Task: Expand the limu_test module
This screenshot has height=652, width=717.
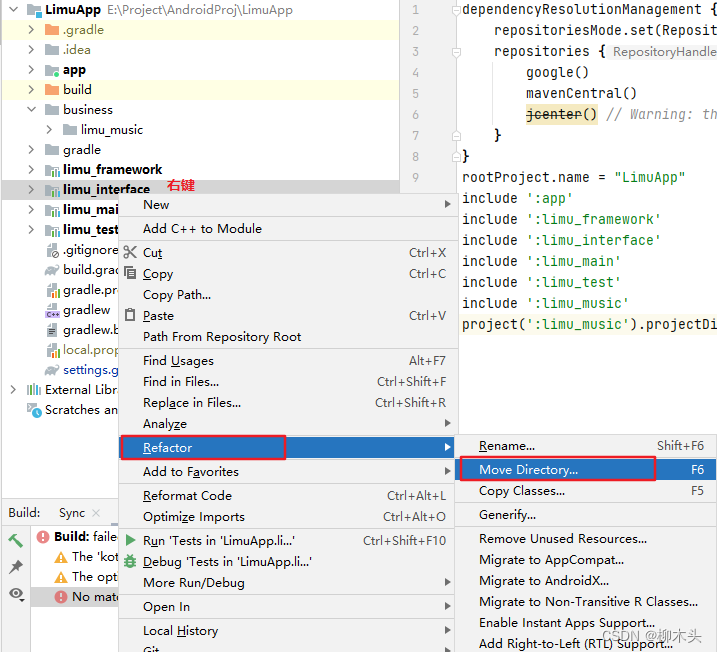Action: (31, 230)
